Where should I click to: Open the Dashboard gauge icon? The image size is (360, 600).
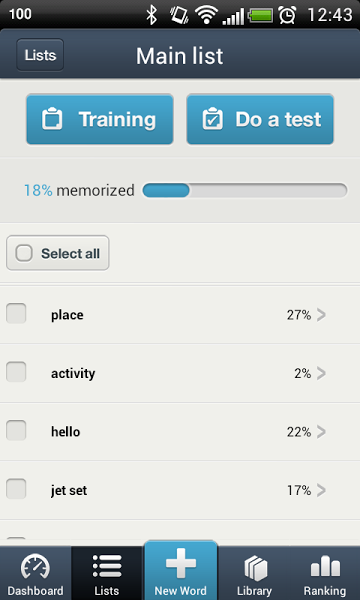35,567
